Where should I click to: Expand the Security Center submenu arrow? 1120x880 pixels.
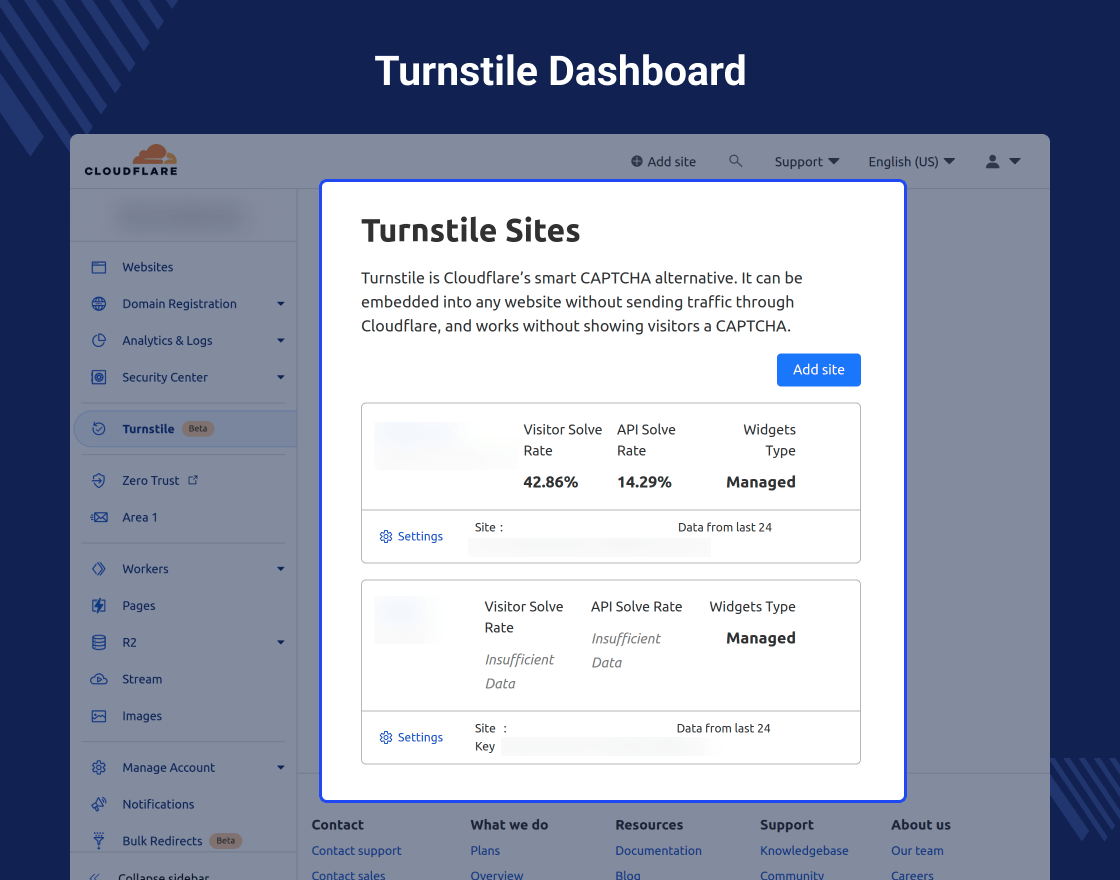tap(281, 377)
